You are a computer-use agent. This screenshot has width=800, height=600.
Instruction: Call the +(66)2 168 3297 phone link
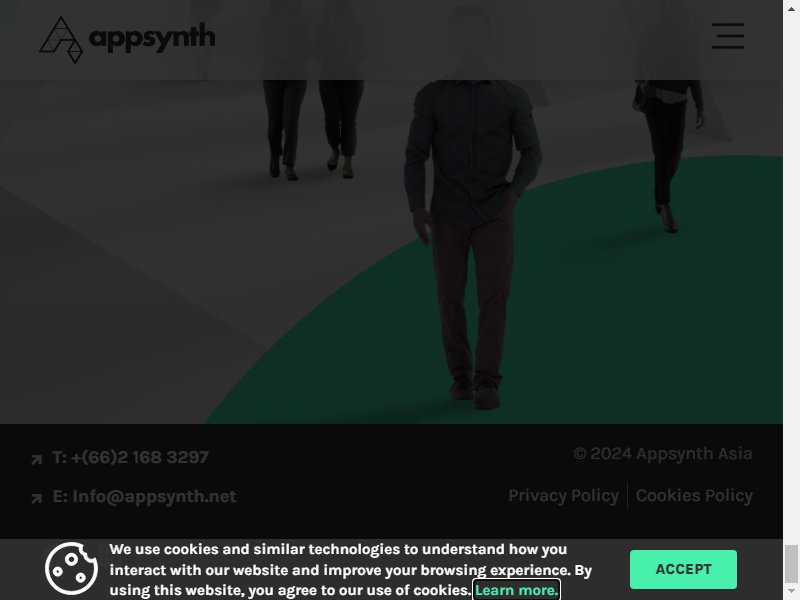(130, 457)
